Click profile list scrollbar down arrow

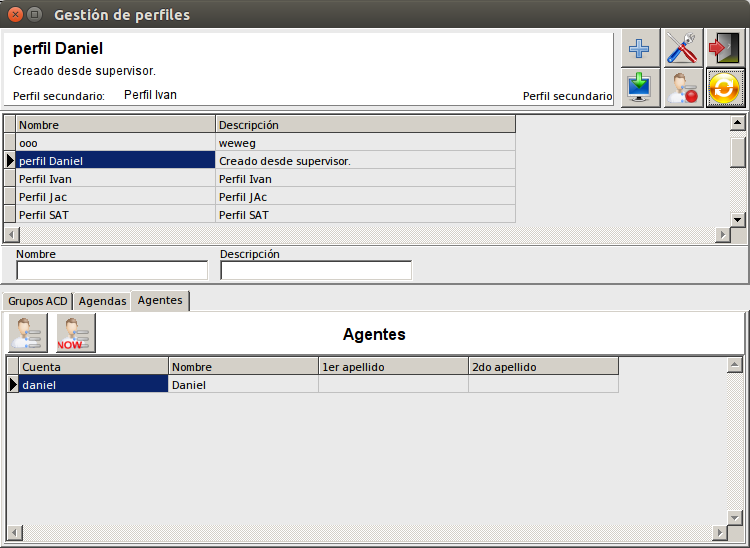point(738,219)
